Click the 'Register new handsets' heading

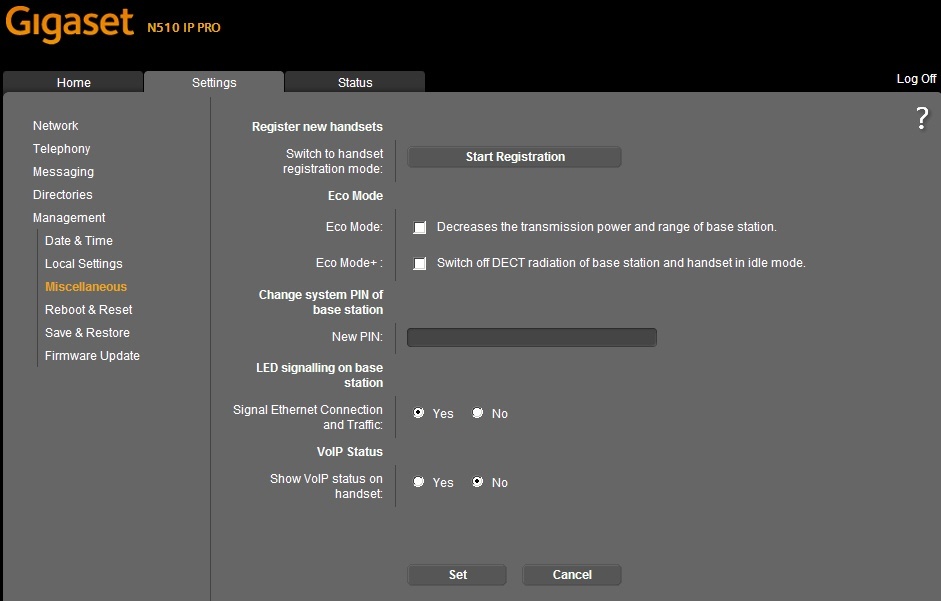(317, 127)
